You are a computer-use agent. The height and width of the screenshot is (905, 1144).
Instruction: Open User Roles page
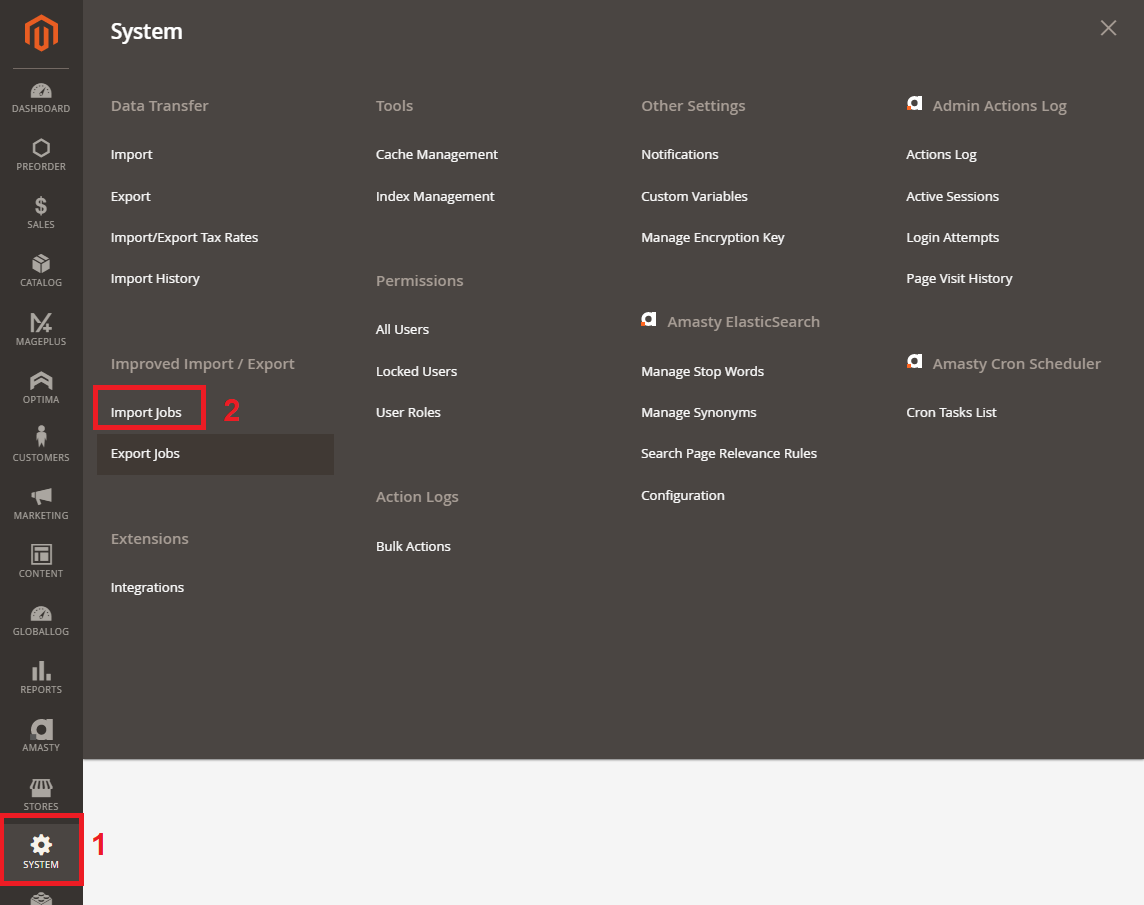(408, 412)
